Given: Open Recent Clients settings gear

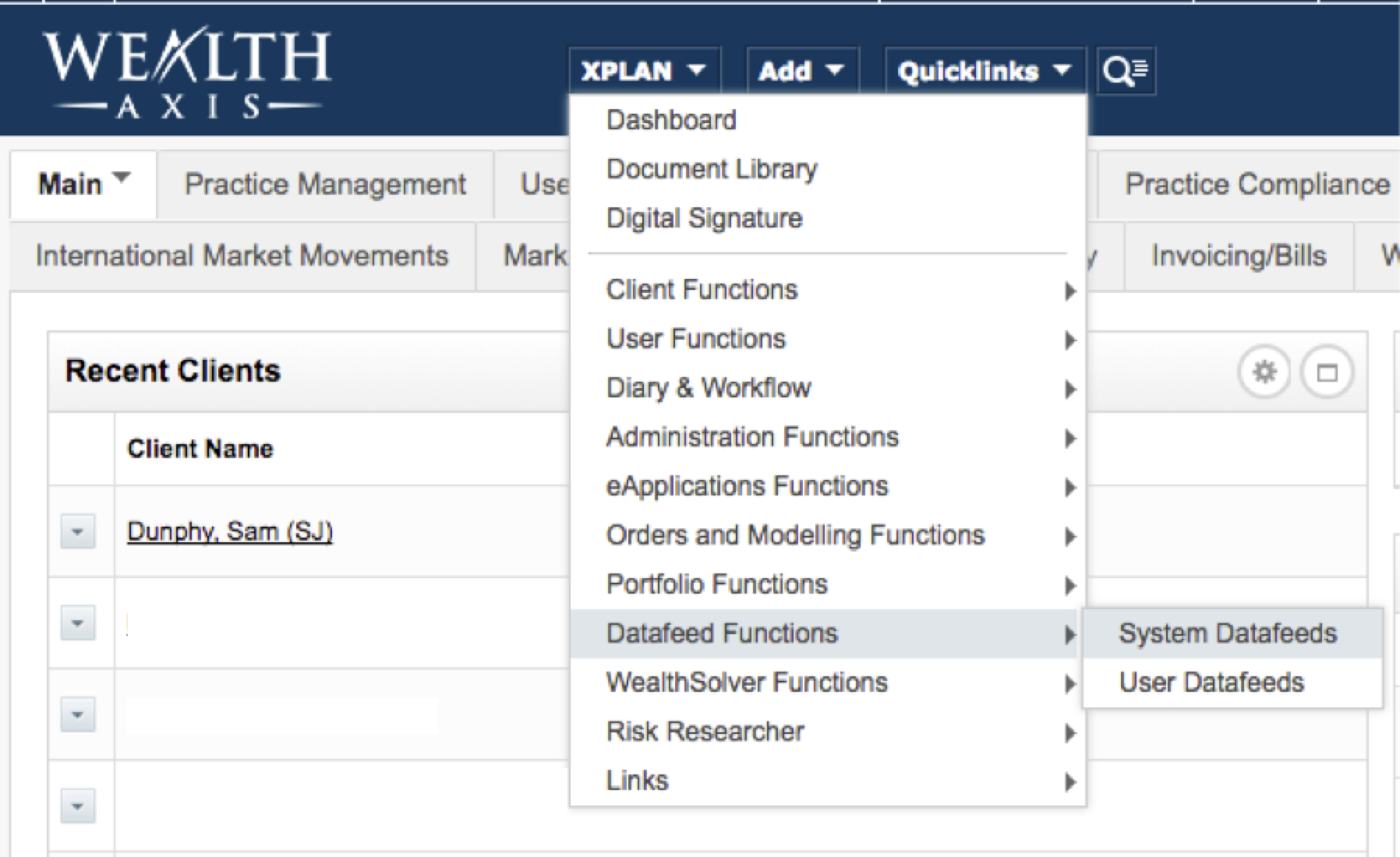Looking at the screenshot, I should coord(1264,372).
